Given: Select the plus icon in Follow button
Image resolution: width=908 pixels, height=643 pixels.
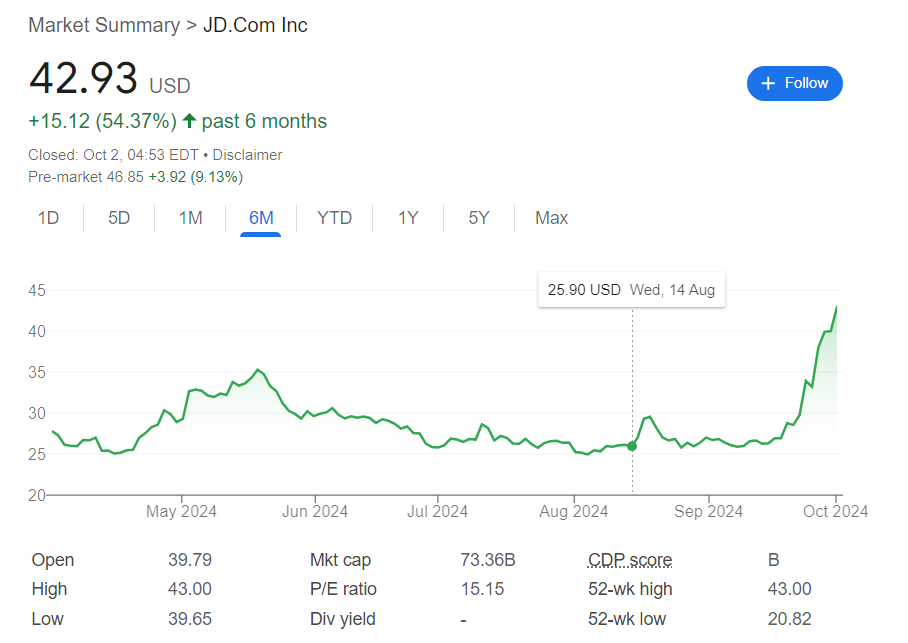Looking at the screenshot, I should click(x=768, y=83).
